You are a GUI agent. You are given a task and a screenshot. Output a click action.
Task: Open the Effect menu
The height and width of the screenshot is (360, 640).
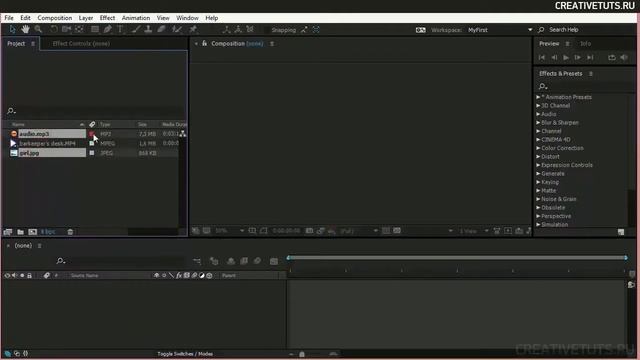(107, 18)
